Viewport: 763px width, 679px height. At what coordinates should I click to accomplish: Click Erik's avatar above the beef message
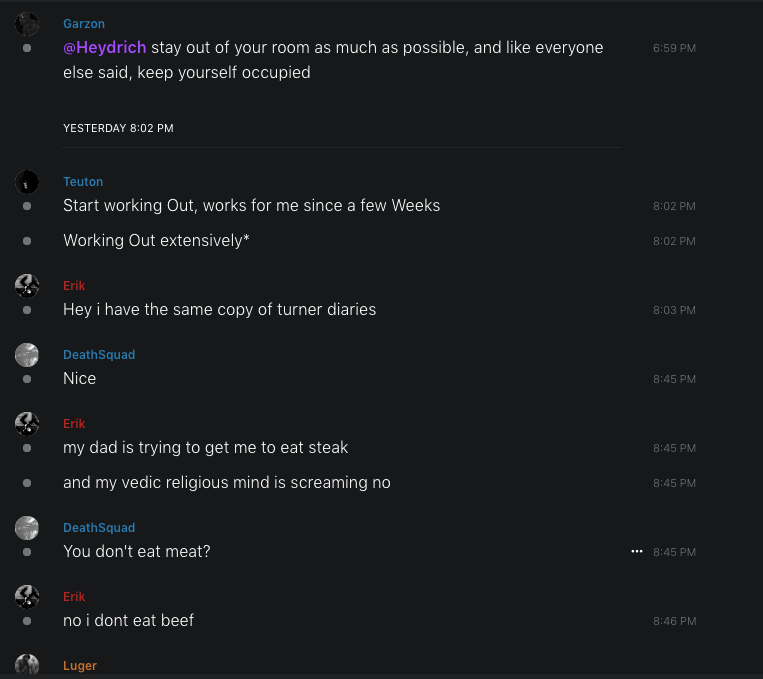click(x=27, y=597)
